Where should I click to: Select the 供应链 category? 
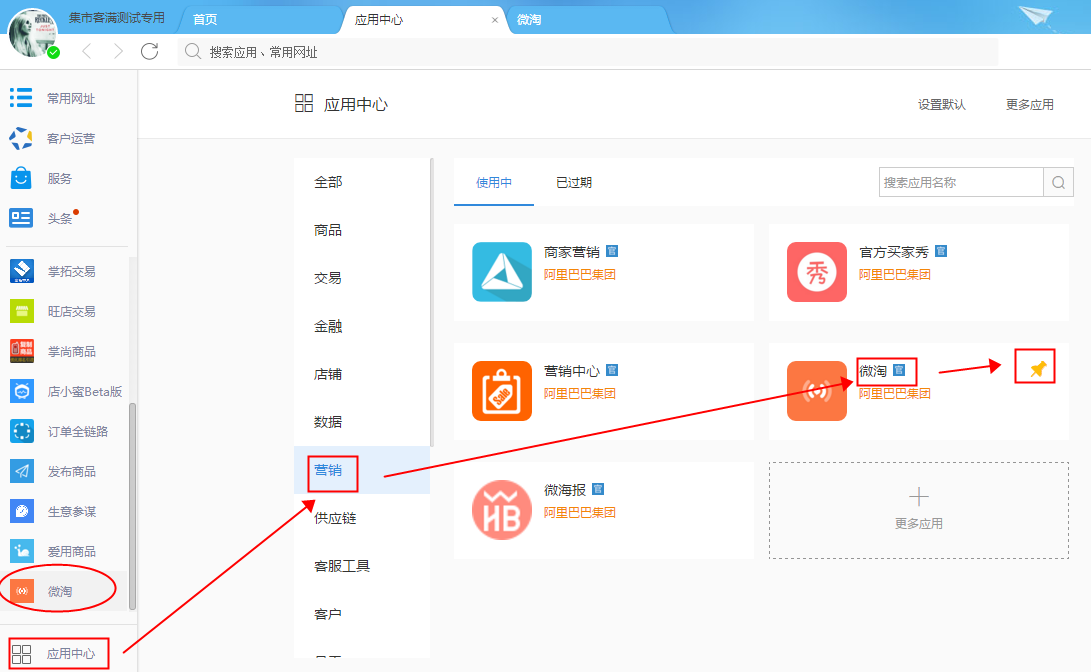click(362, 518)
